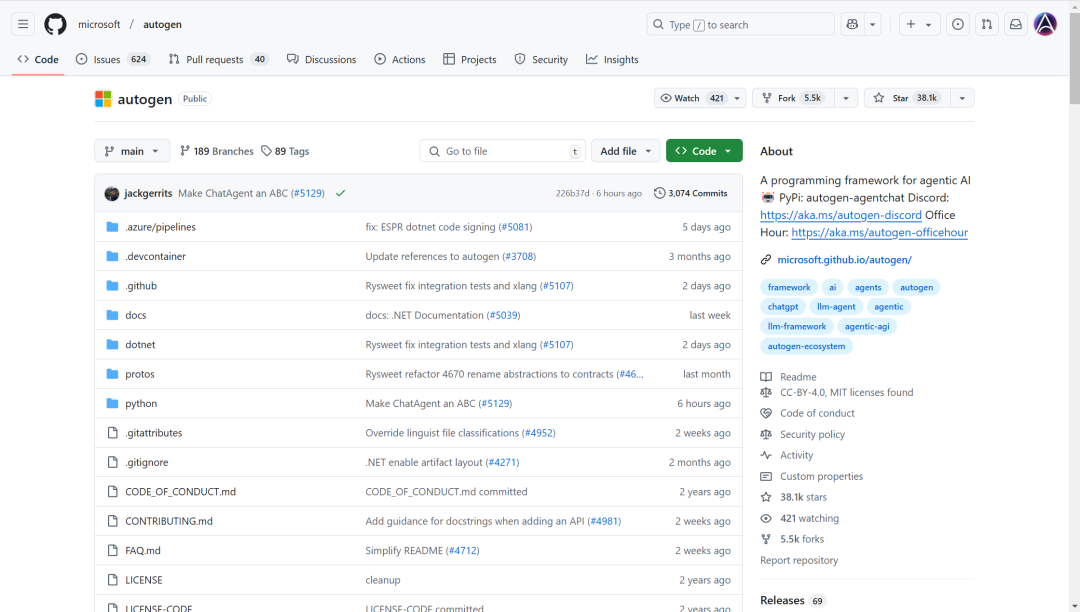
Task: Click the search bar in header
Action: 740,24
